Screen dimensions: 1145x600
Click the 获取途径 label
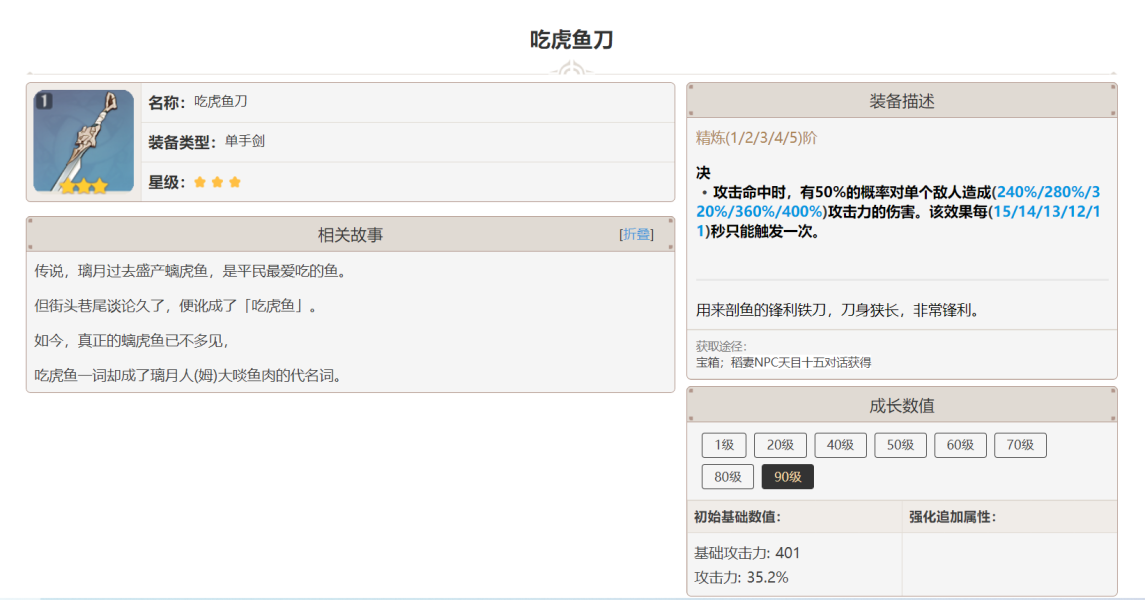click(x=721, y=346)
